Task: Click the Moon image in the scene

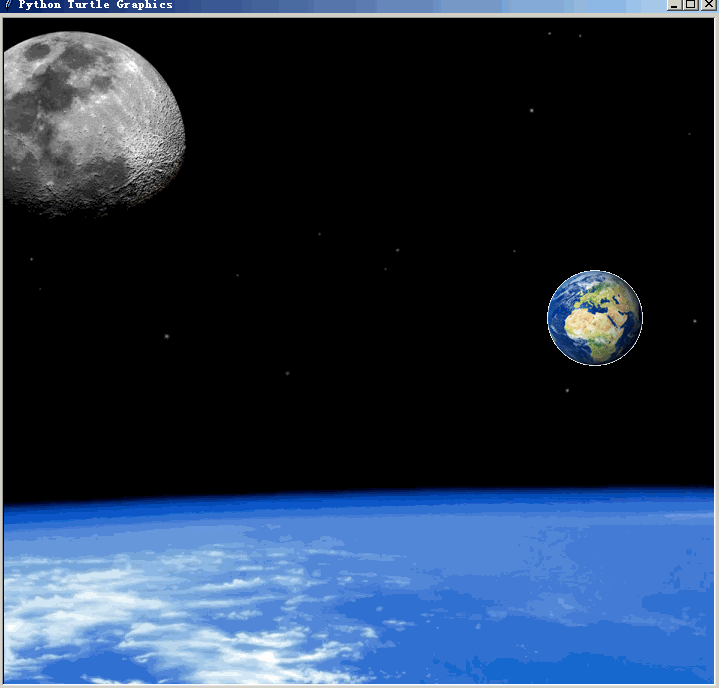Action: [x=94, y=124]
